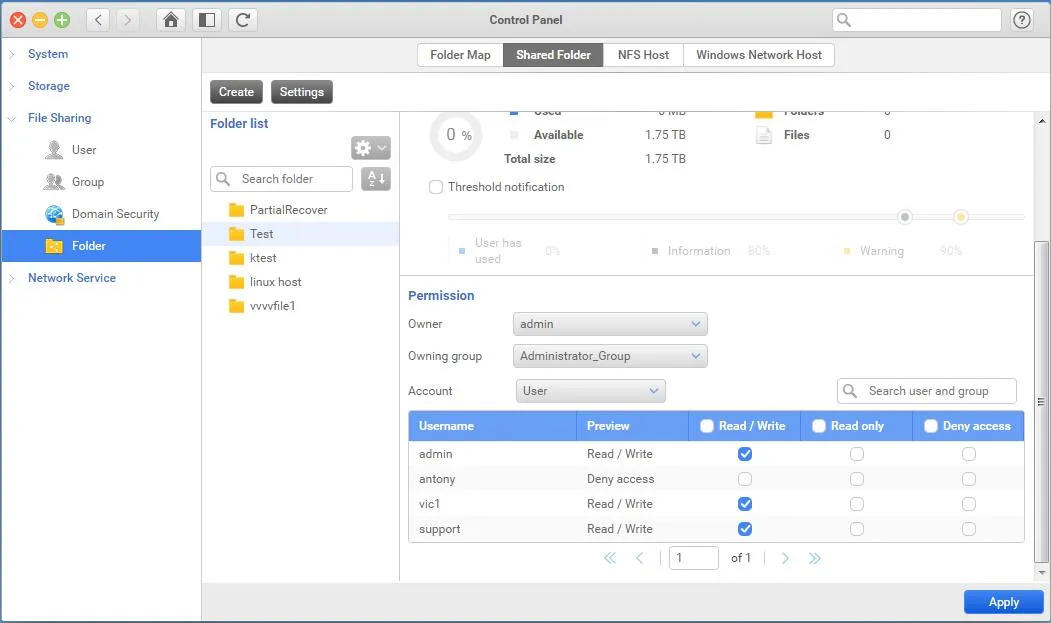The image size is (1051, 623).
Task: Click the Warning threshold slider handle
Action: click(961, 217)
